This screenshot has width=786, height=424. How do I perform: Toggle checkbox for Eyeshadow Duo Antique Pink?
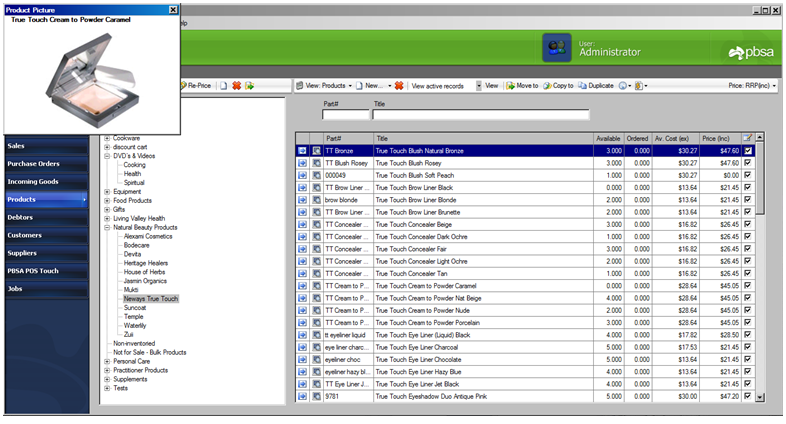coord(747,396)
